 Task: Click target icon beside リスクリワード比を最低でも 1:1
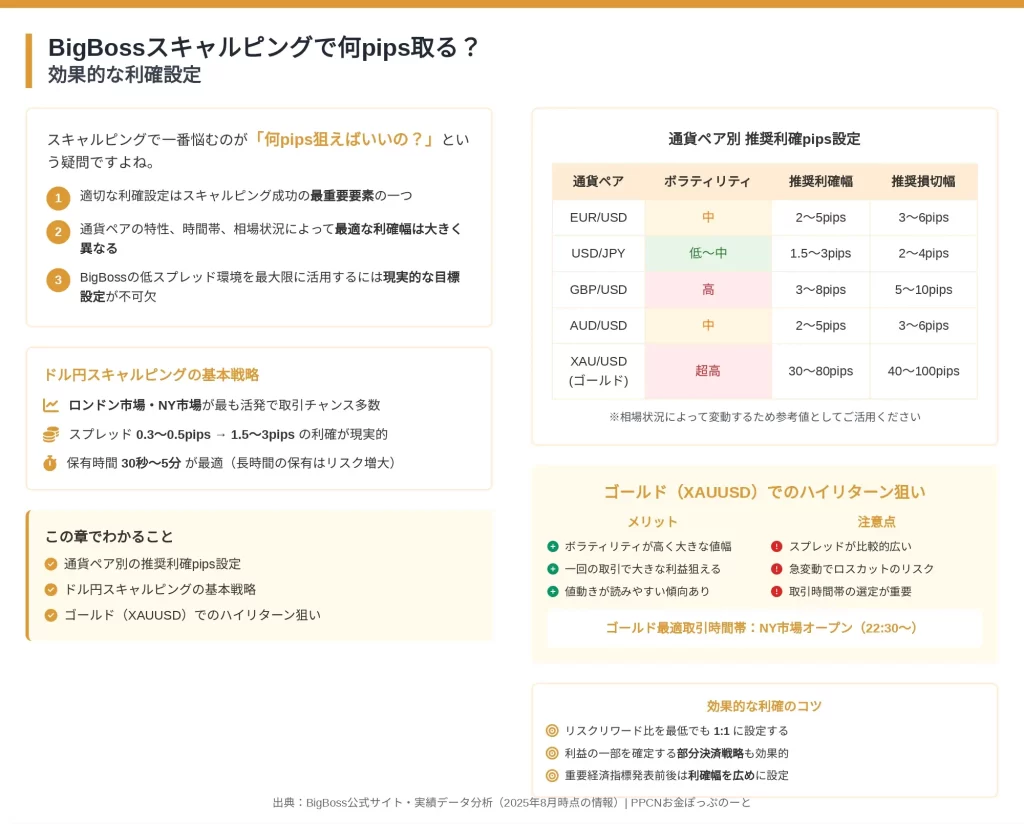(x=552, y=731)
